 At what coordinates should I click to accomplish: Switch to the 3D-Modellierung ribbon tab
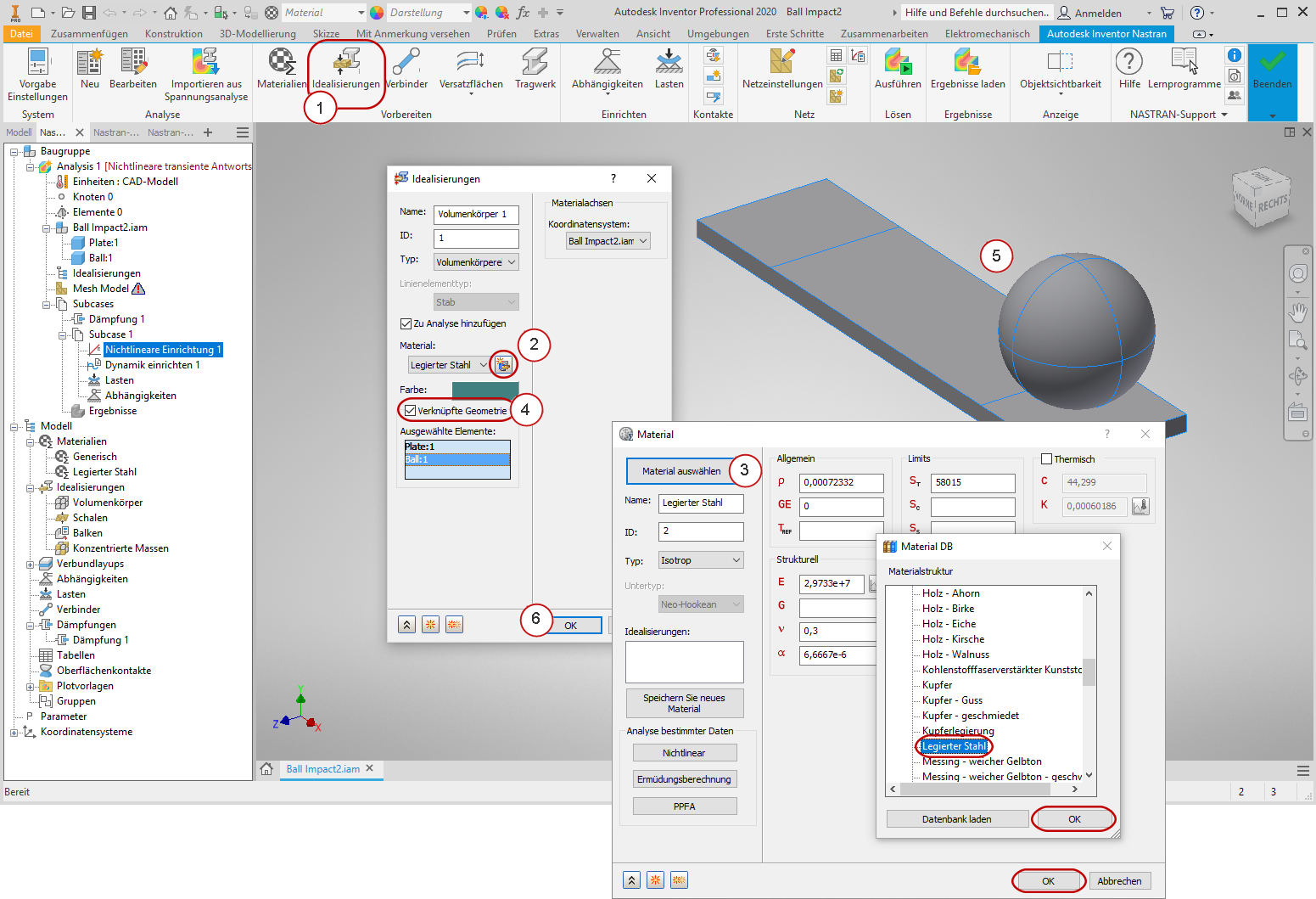[258, 34]
